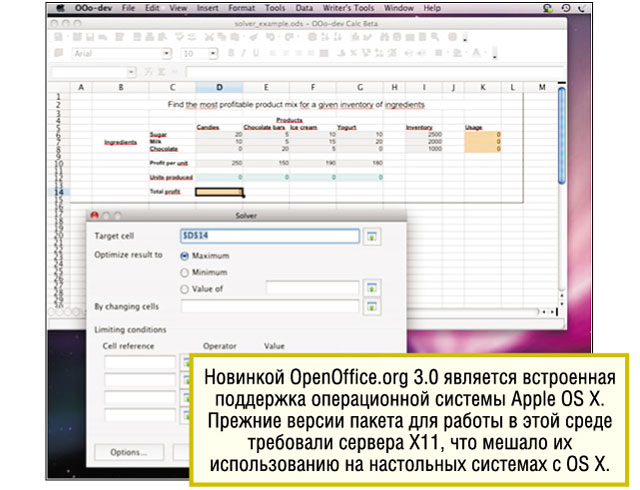Open the Apple menu
Viewport: 640px width, 490px height.
coord(60,8)
